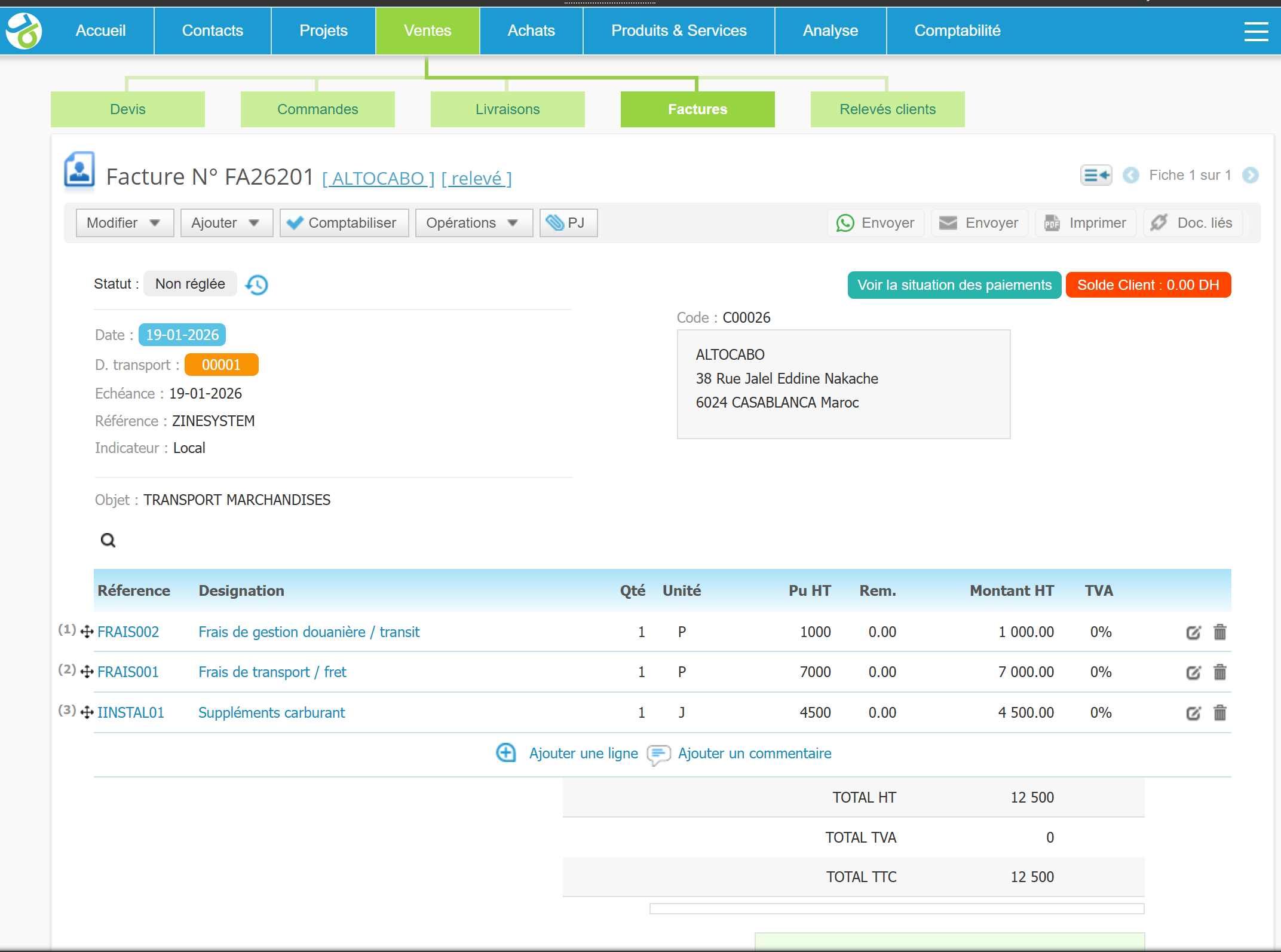The width and height of the screenshot is (1281, 952).
Task: Delete the IINSTAL01 line using trash icon
Action: tap(1219, 712)
